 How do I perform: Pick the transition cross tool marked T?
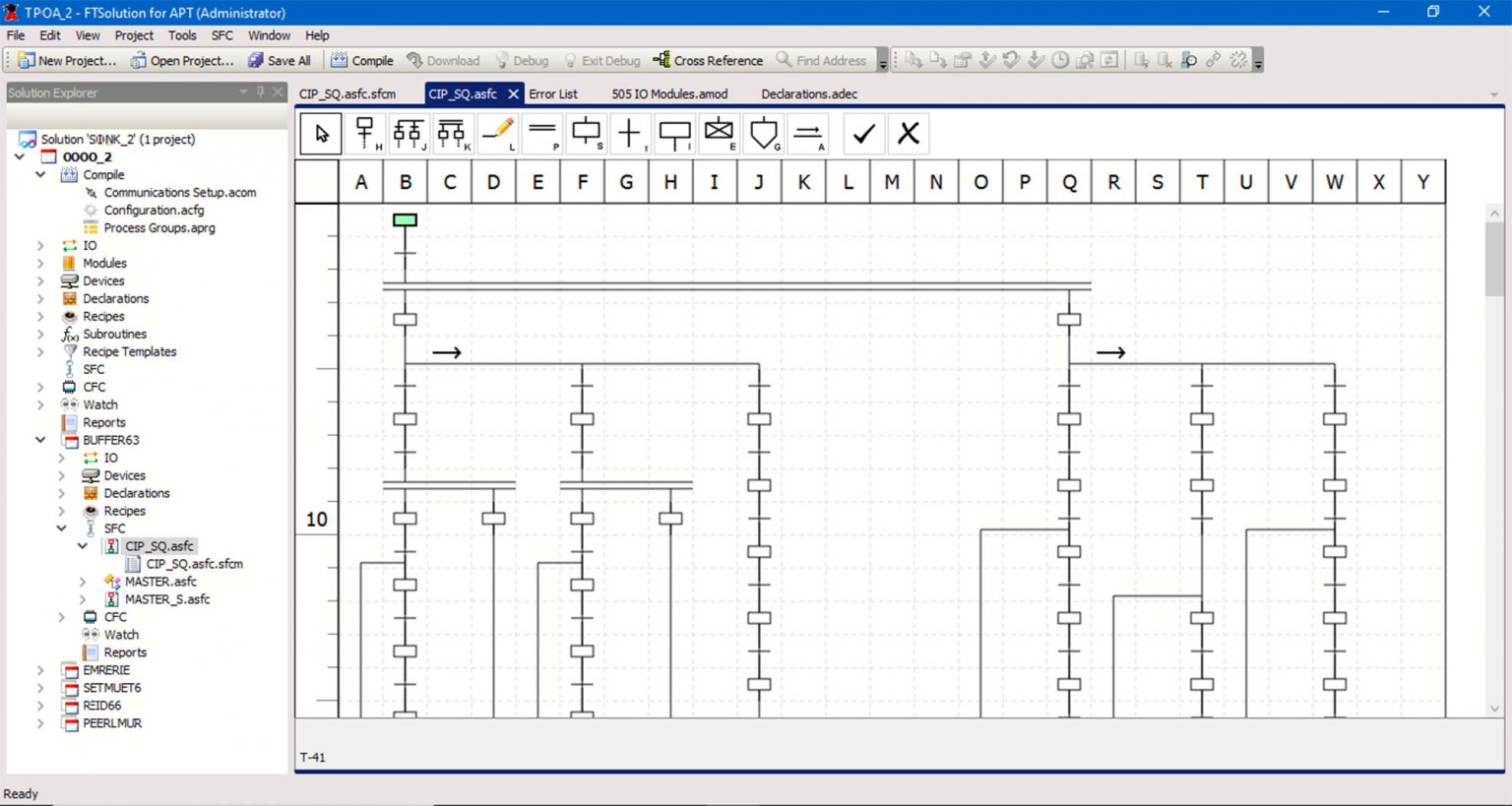[x=629, y=133]
